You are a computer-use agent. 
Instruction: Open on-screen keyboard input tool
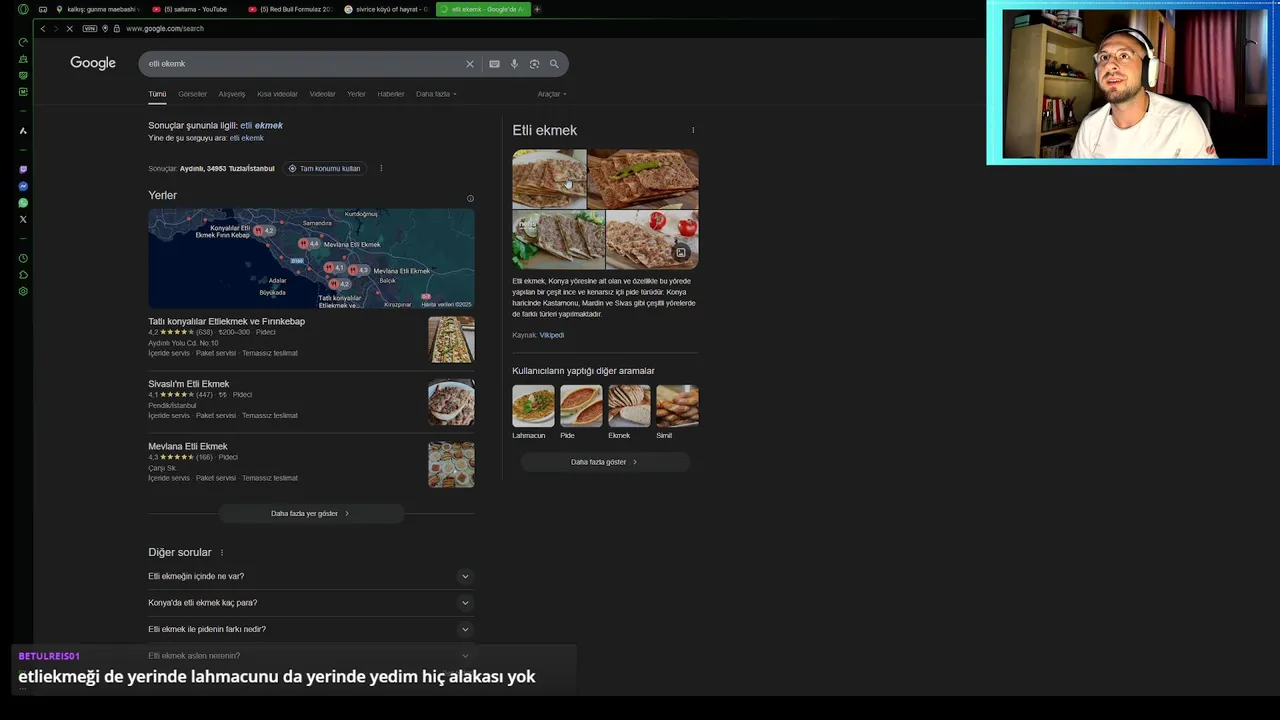coord(494,64)
